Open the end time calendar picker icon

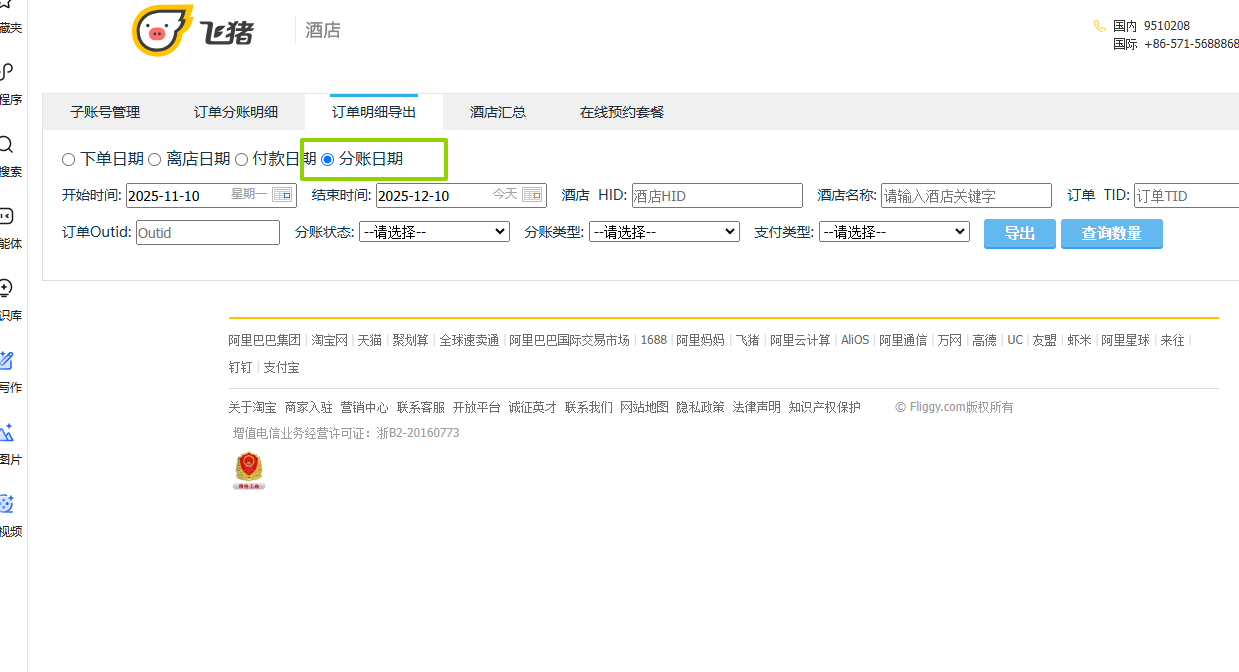click(x=532, y=194)
